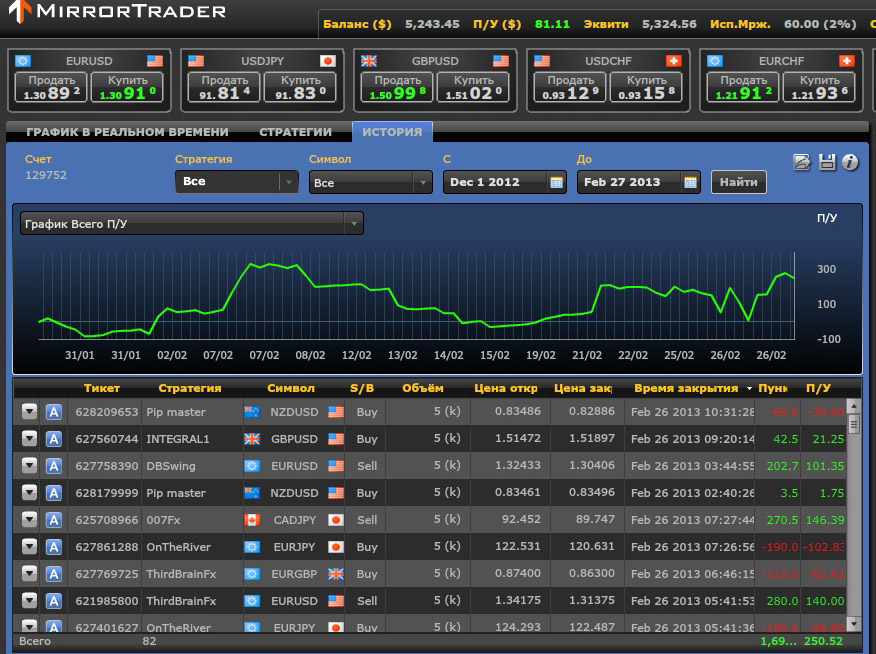Click Продать on GBPUSD
Image resolution: width=876 pixels, height=654 pixels.
[398, 87]
